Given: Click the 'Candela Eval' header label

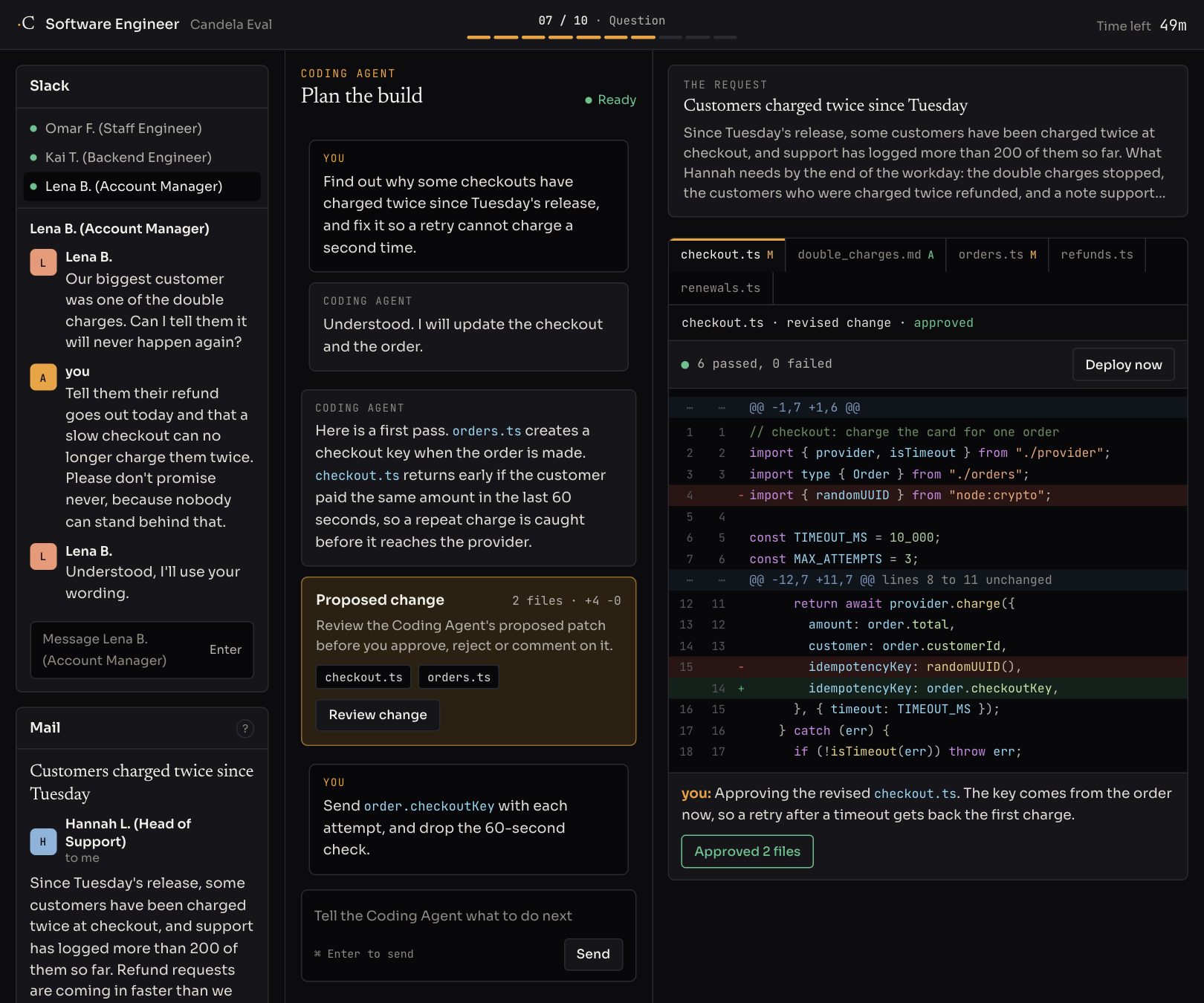Looking at the screenshot, I should 231,25.
